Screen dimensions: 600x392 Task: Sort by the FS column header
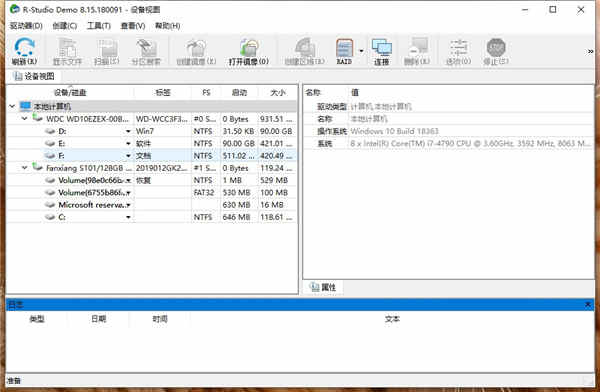(206, 92)
